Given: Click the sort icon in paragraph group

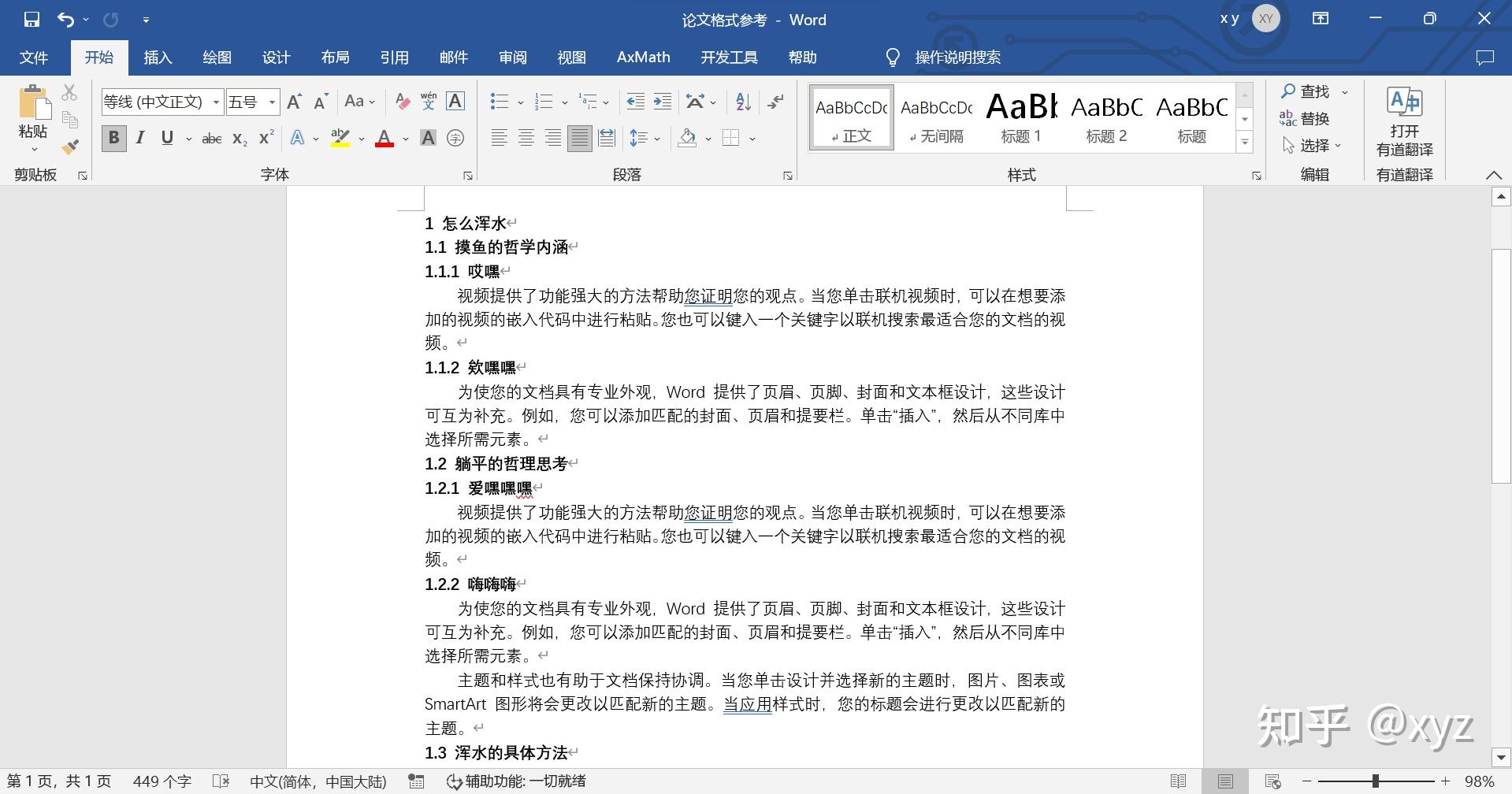Looking at the screenshot, I should (x=741, y=102).
